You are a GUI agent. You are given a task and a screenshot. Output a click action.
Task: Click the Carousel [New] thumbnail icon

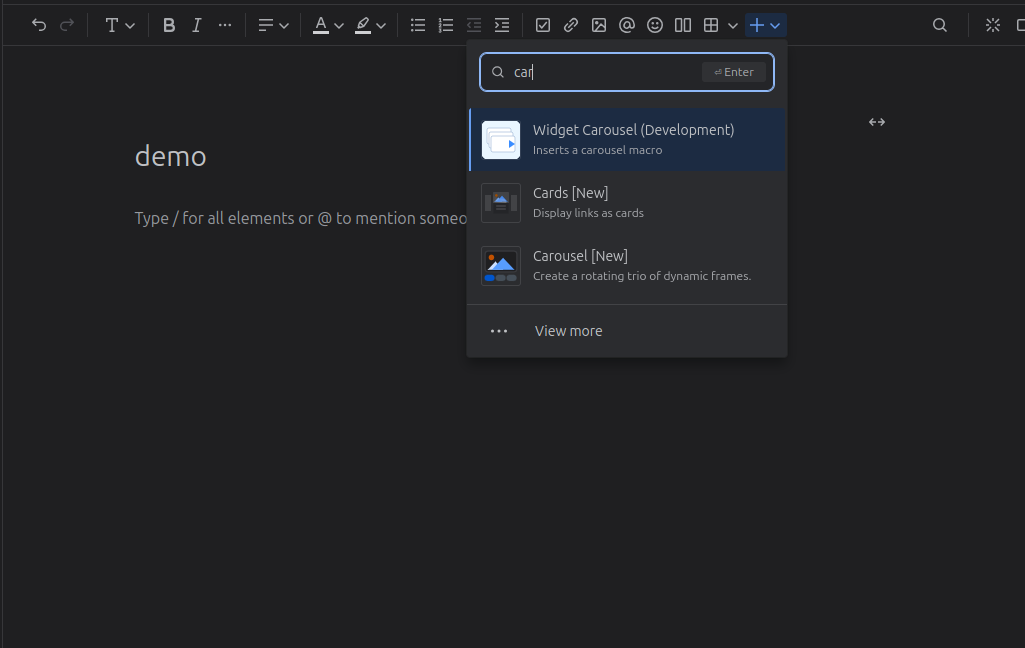pyautogui.click(x=501, y=265)
